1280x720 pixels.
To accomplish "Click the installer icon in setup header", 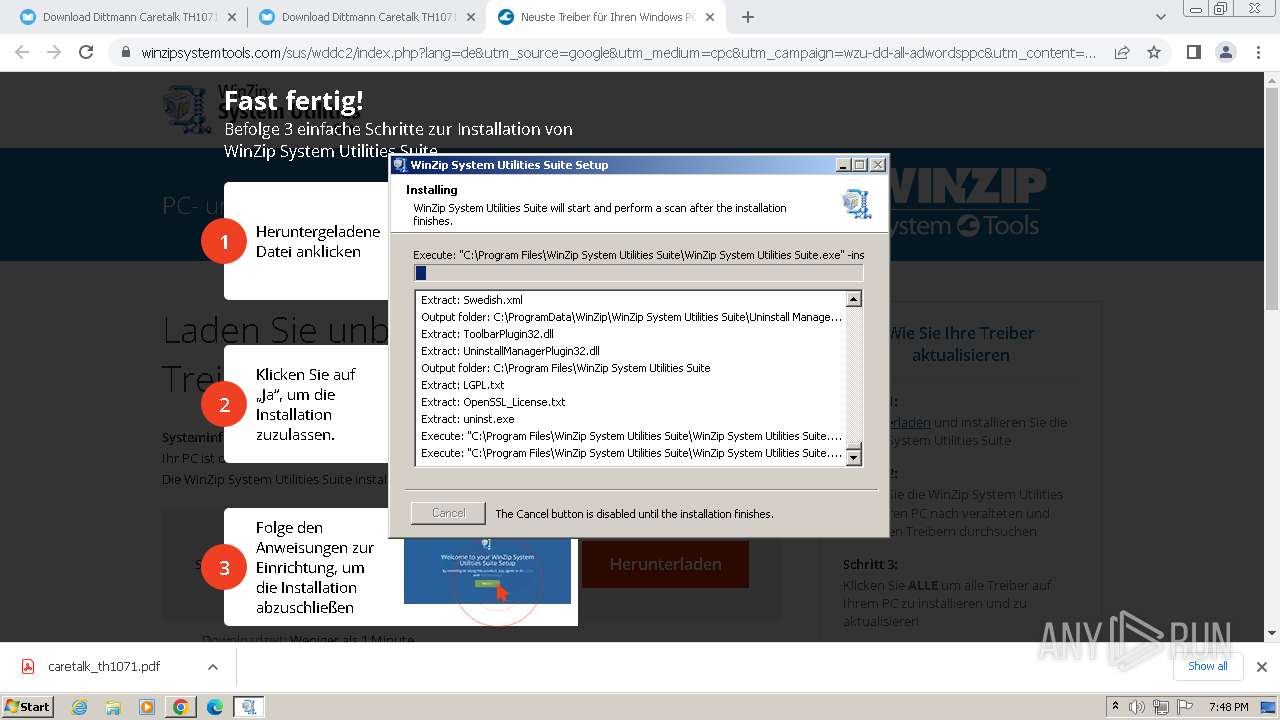I will point(856,203).
